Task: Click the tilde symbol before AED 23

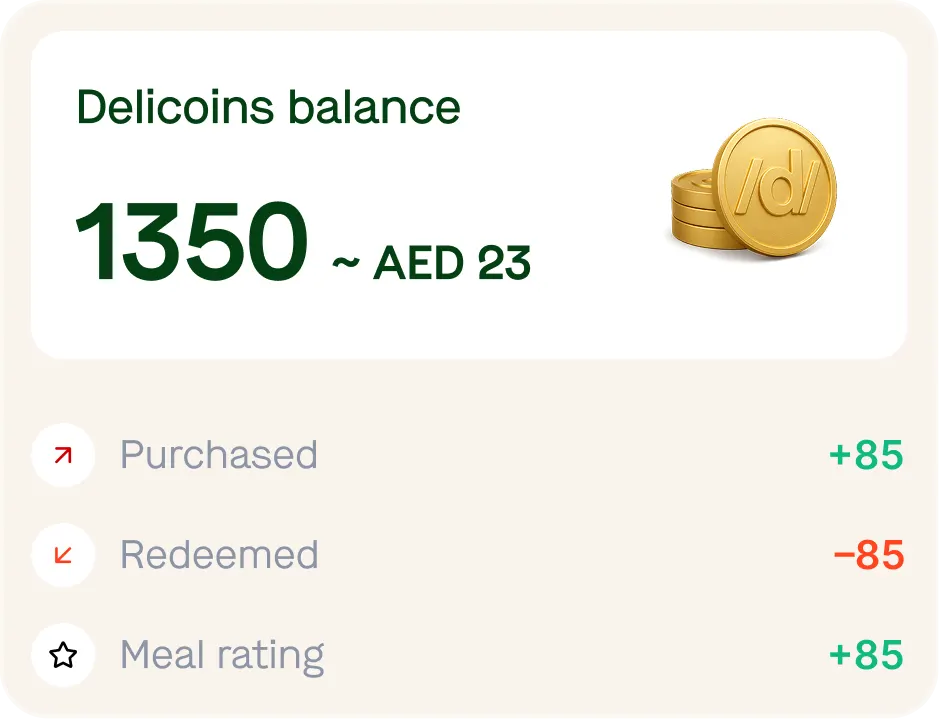Action: coord(346,262)
